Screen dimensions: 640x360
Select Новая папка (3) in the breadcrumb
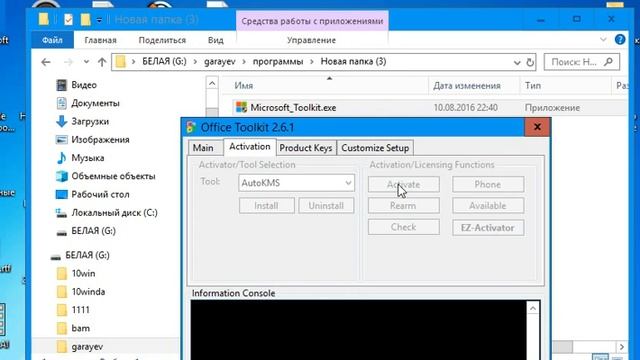pos(353,62)
